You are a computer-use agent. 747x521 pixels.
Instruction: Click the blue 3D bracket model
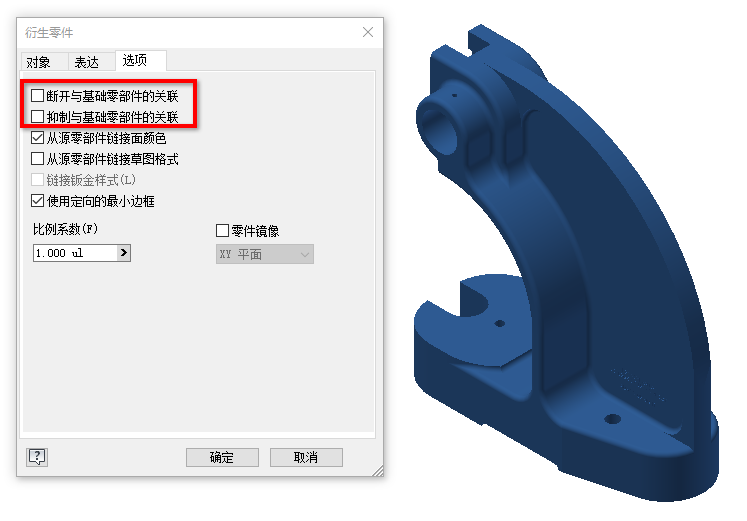567,267
